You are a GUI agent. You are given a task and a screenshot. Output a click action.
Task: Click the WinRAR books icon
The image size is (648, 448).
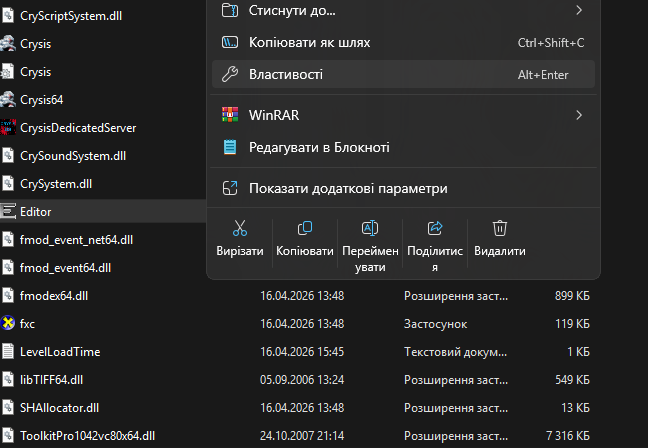coord(230,115)
